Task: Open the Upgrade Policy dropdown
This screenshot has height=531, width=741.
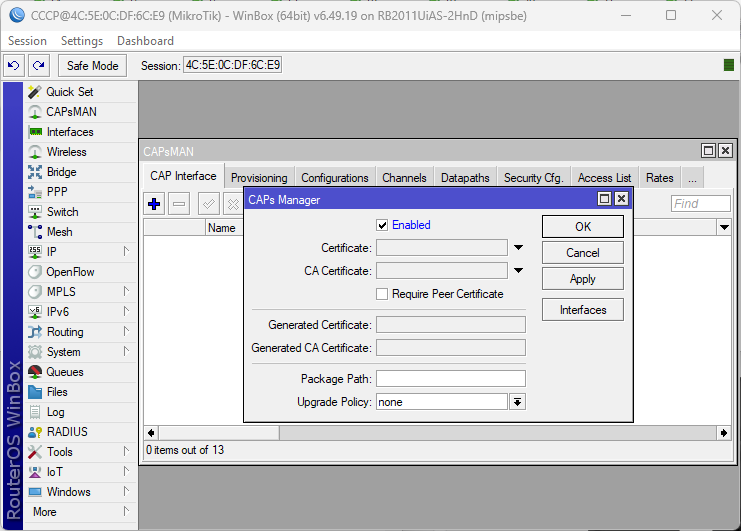Action: click(x=517, y=402)
